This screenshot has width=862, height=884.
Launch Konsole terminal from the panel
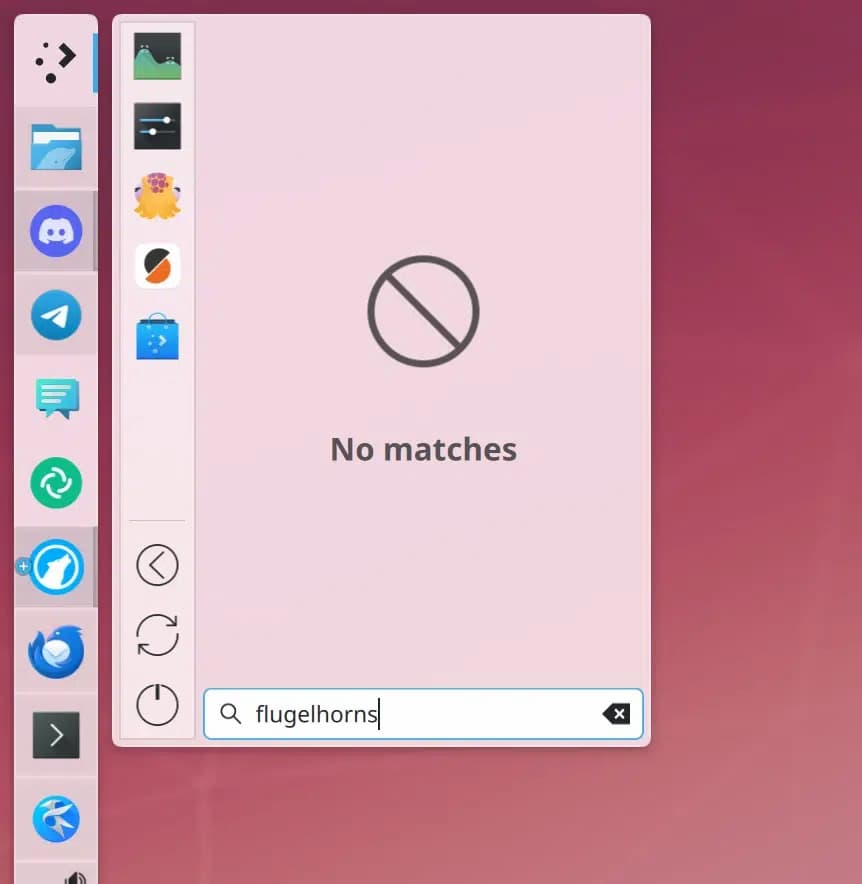[x=55, y=735]
